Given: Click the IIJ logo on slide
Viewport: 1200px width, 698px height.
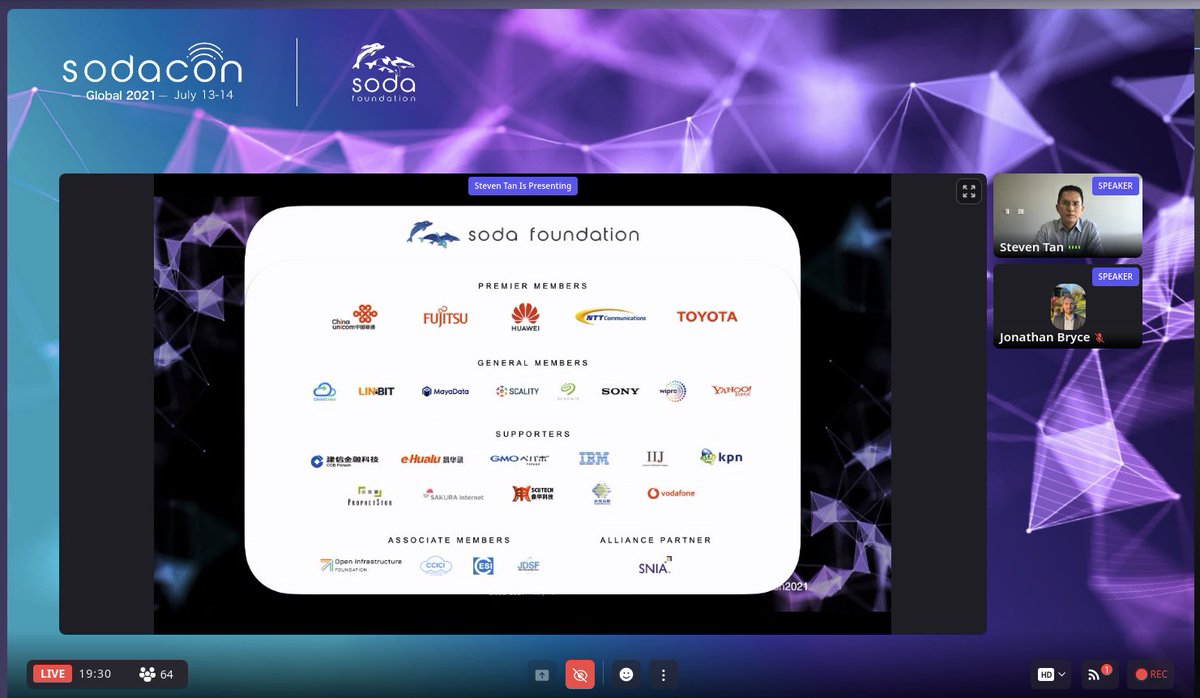Looking at the screenshot, I should [x=654, y=458].
